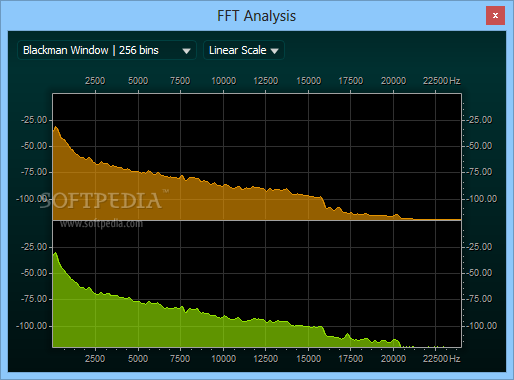Click the bottom axis 20000 frequency label
The image size is (514, 380).
click(393, 359)
